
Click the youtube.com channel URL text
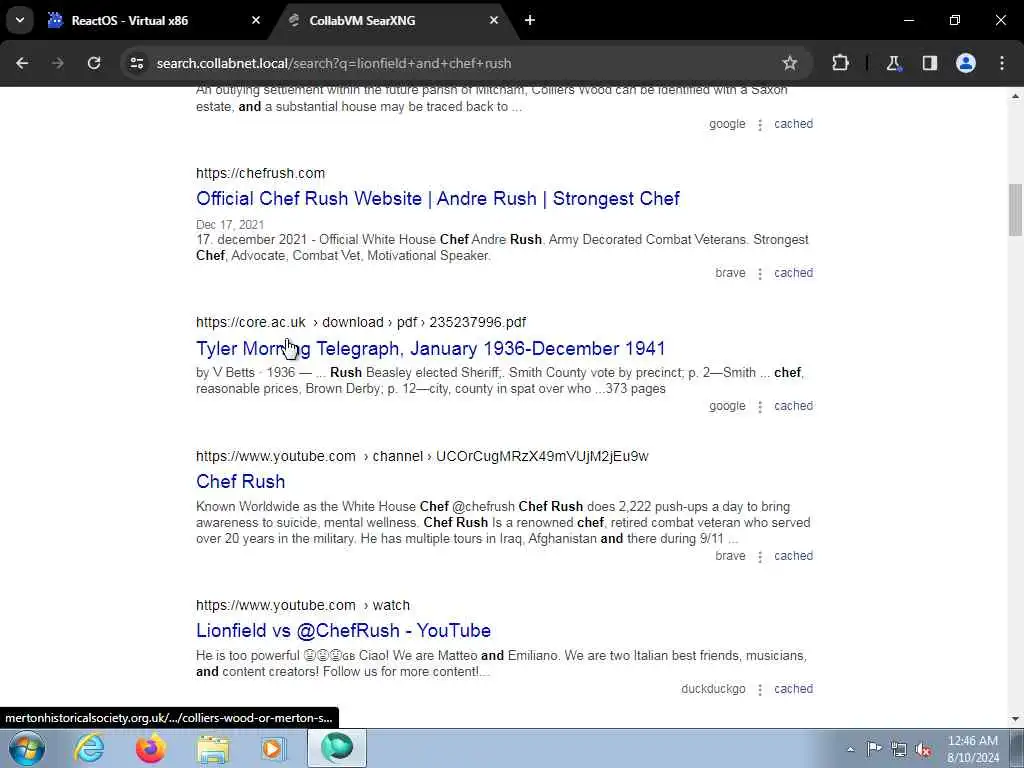[x=422, y=456]
